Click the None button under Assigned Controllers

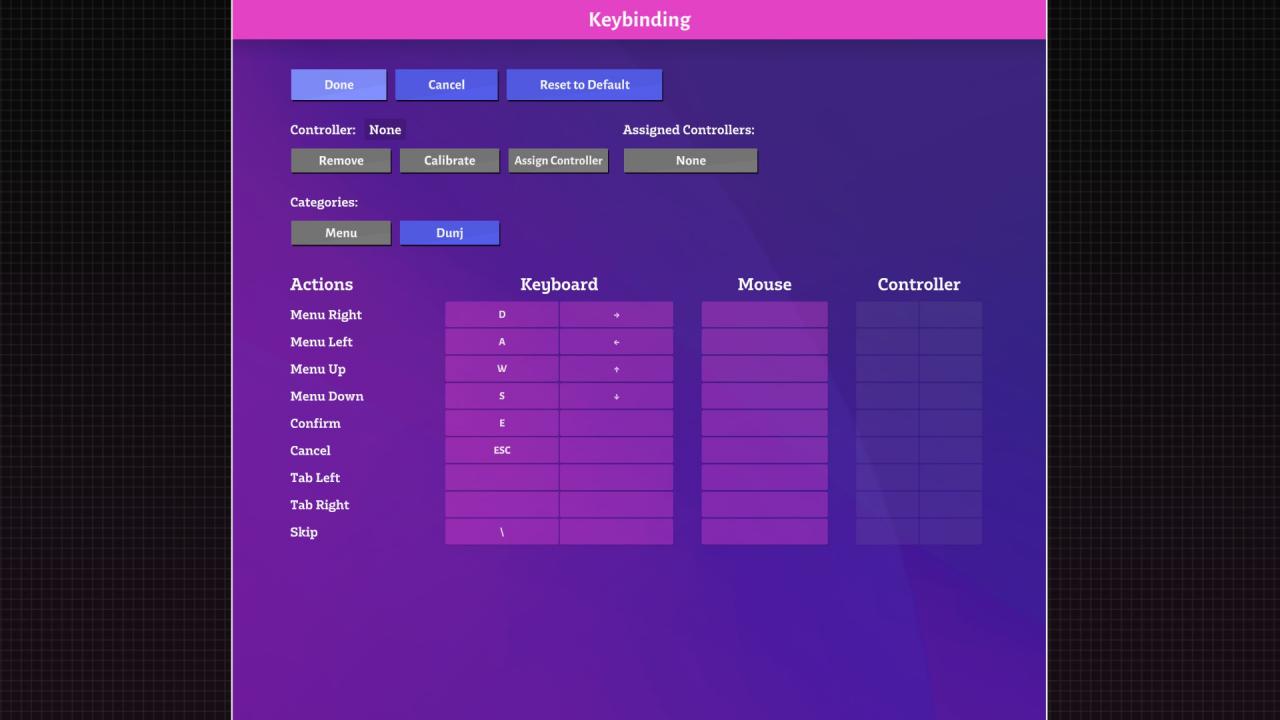pyautogui.click(x=690, y=161)
